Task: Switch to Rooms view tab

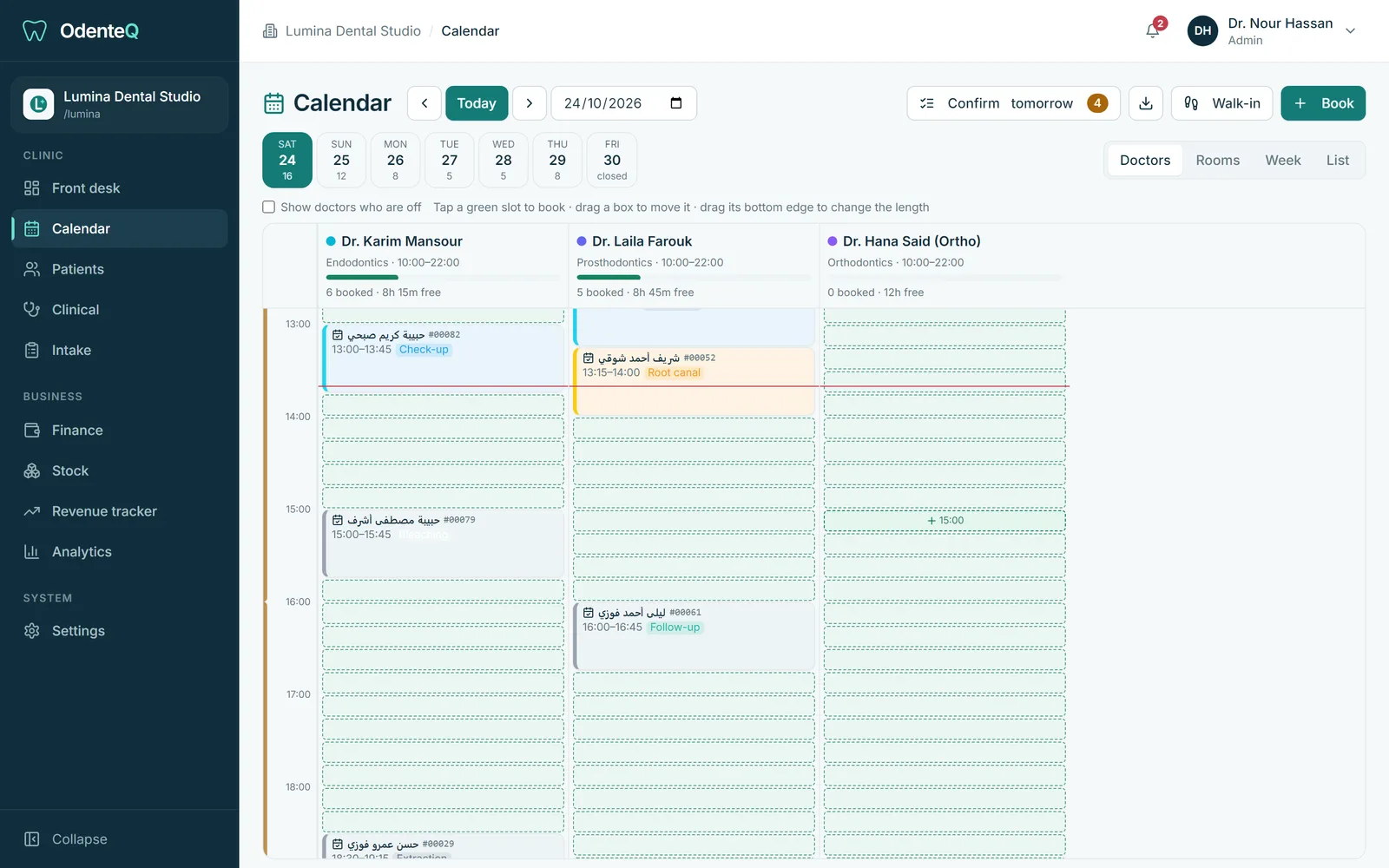Action: (x=1218, y=161)
